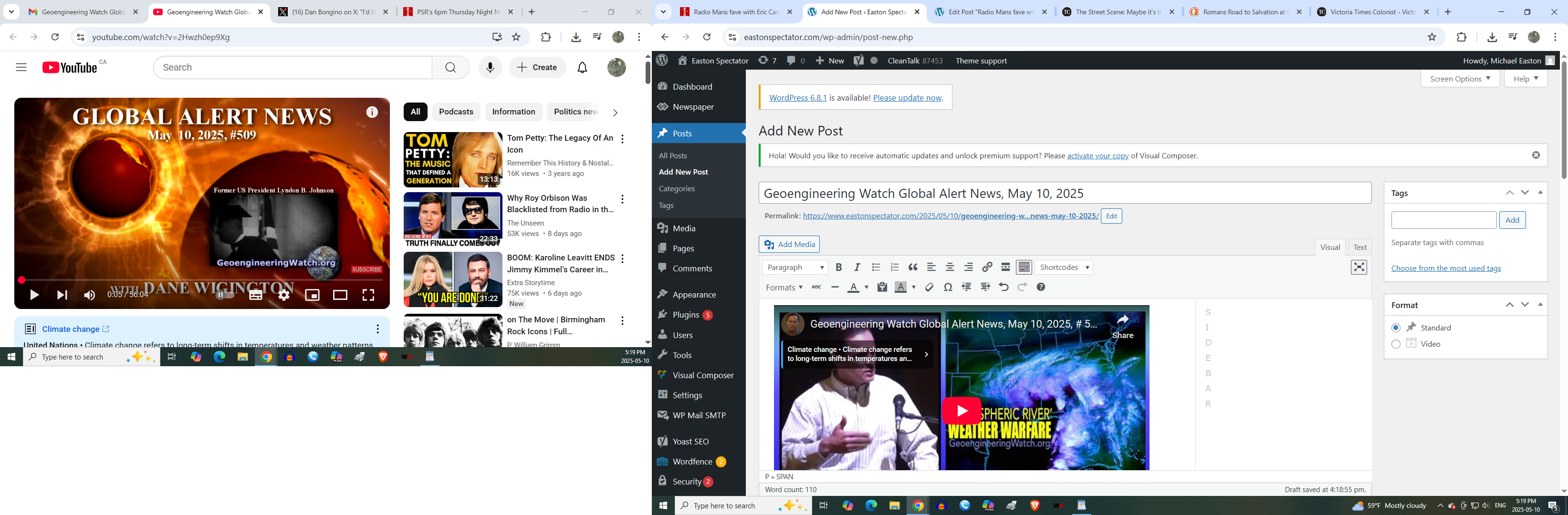Open the Paragraph style dropdown
1568x515 pixels.
795,268
